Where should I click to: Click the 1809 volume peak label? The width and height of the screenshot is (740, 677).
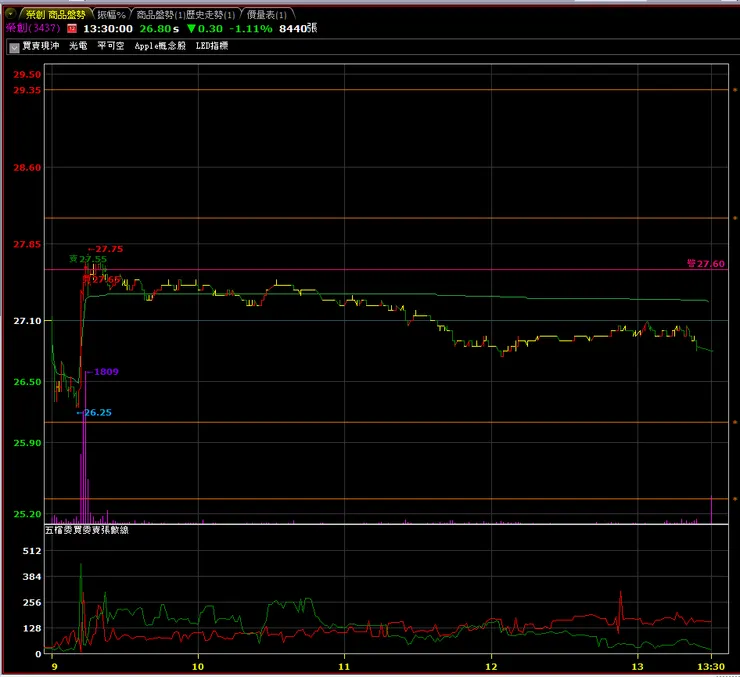tap(103, 372)
